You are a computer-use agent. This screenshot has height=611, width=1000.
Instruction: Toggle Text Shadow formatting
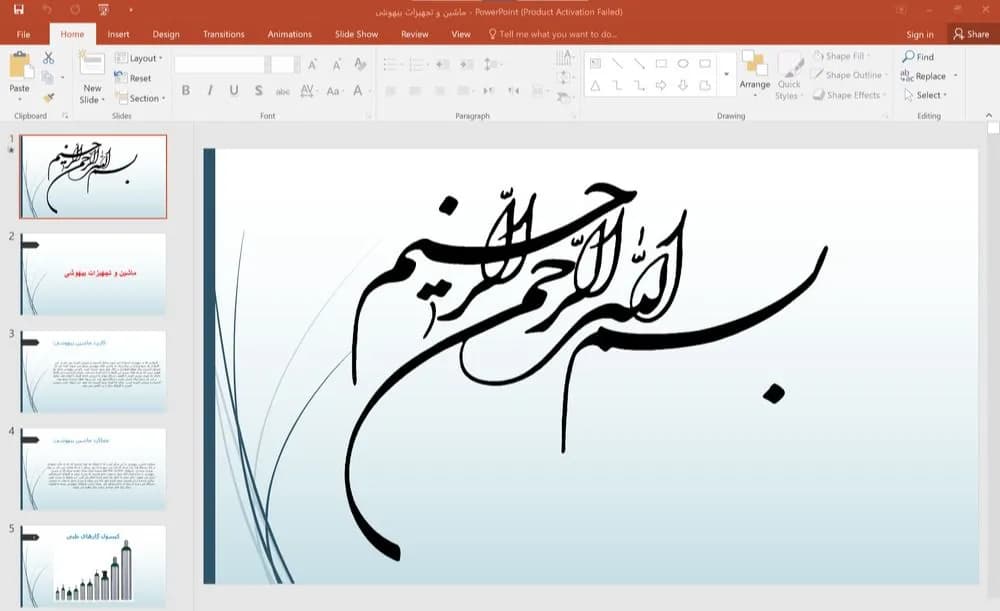[258, 91]
